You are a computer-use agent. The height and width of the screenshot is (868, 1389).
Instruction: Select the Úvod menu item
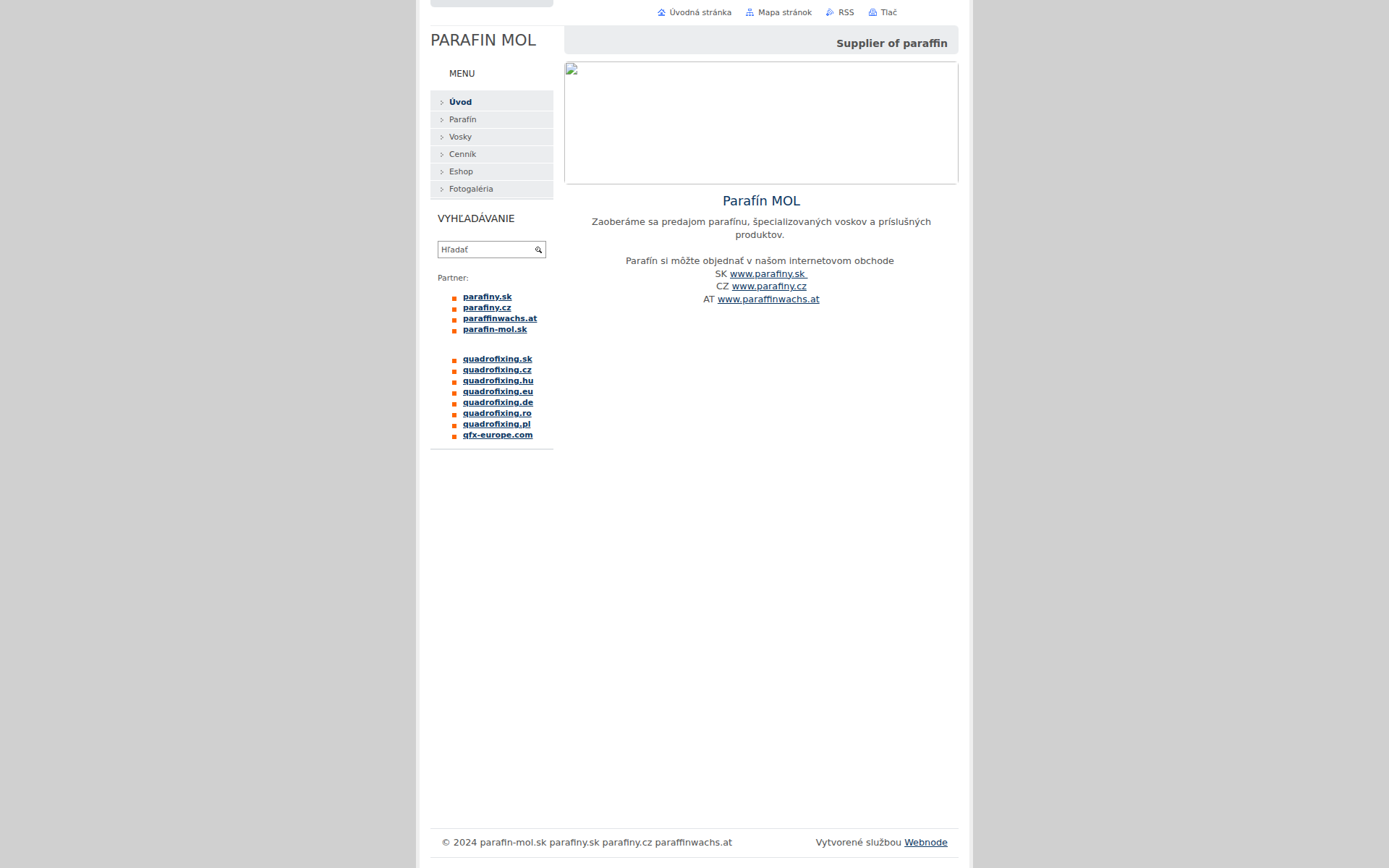click(460, 102)
